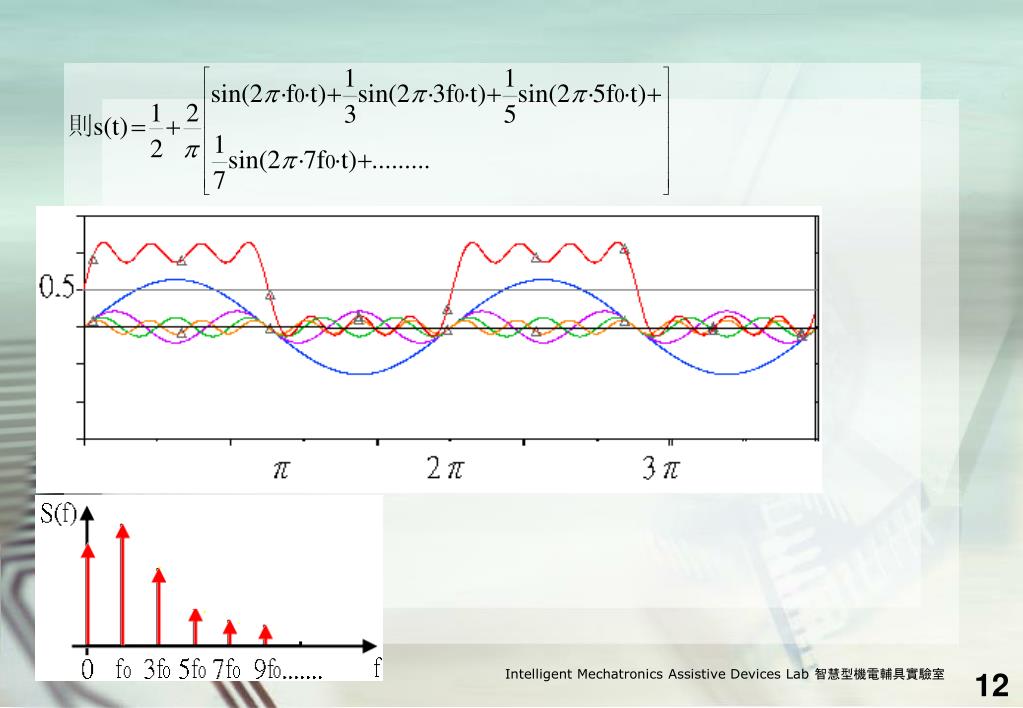Click the S(f) axis label
This screenshot has height=708, width=1023.
[x=59, y=514]
